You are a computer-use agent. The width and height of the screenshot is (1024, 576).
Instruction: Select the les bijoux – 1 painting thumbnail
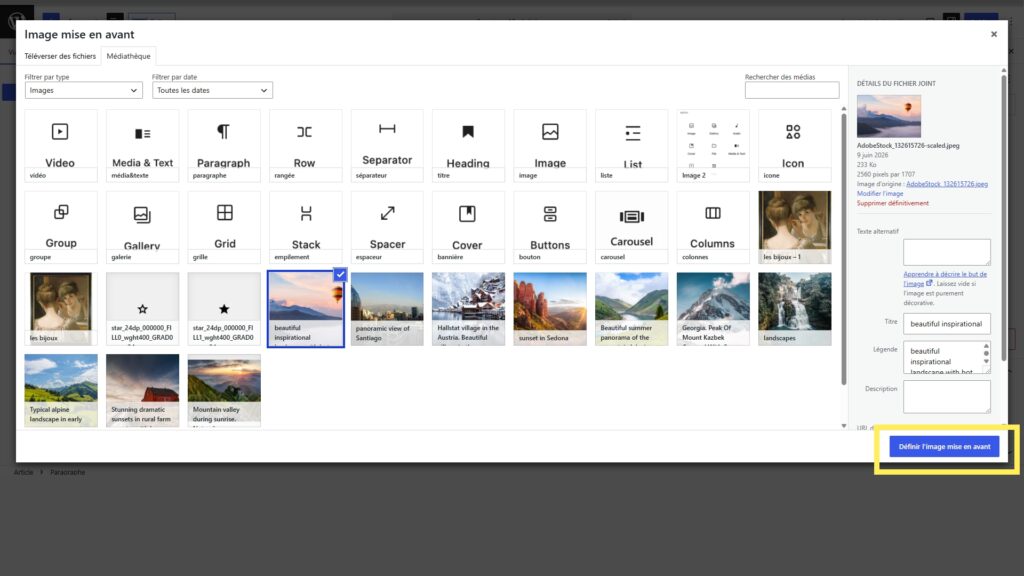coord(795,227)
